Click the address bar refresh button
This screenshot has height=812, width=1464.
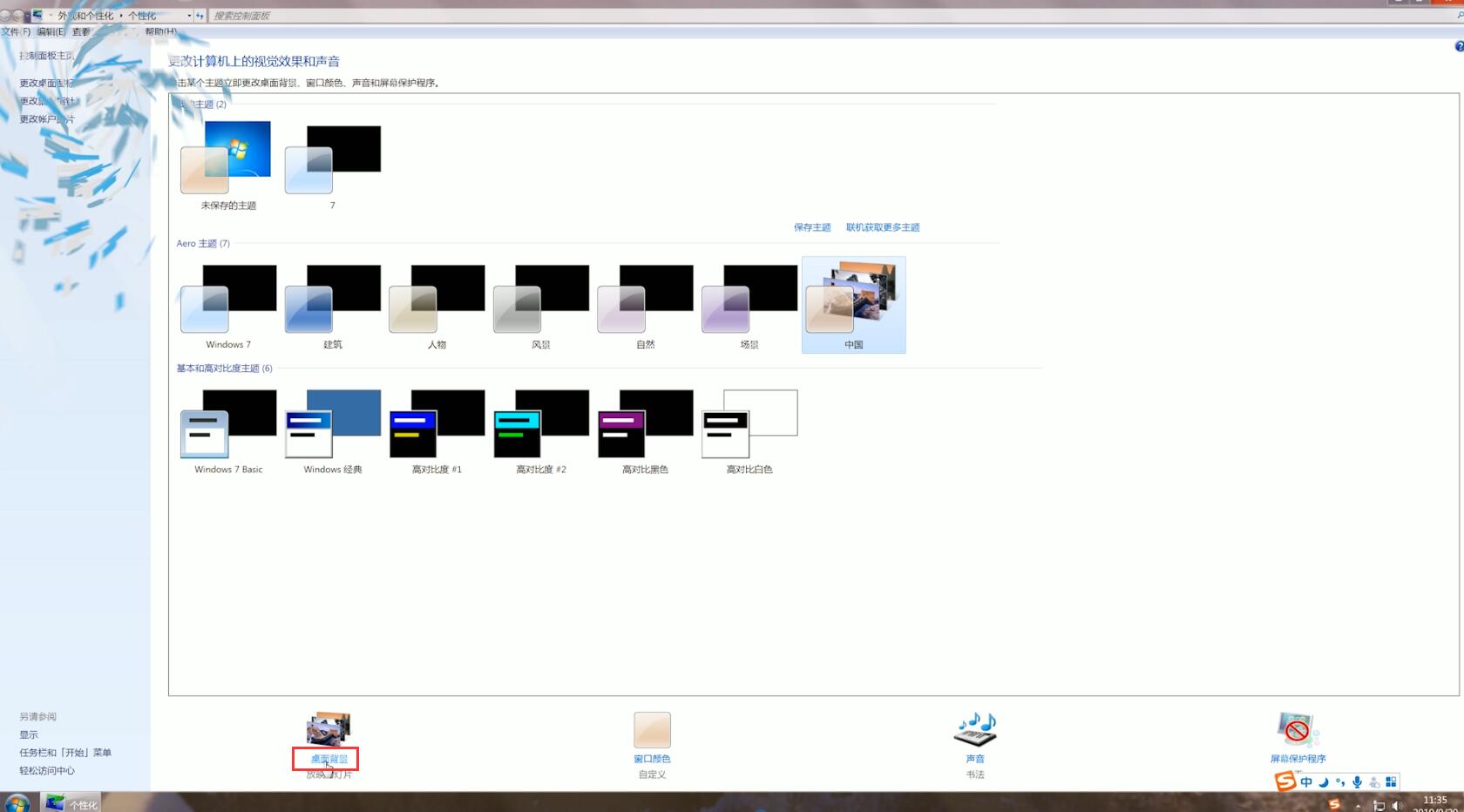click(200, 16)
